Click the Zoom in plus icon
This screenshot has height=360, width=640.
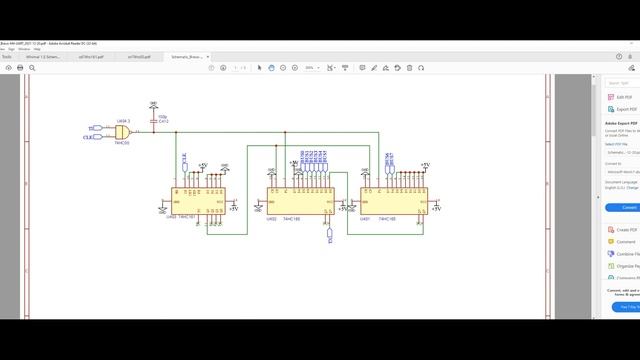(x=295, y=68)
